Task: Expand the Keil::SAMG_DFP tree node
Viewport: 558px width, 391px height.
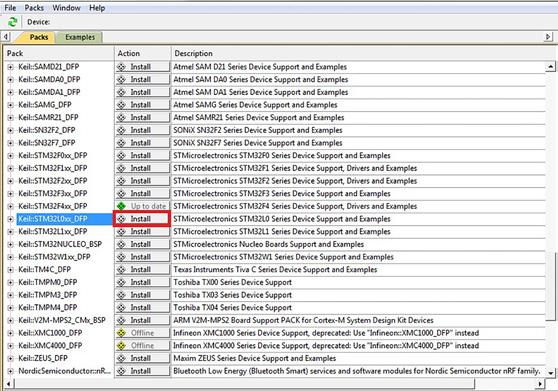Action: [10, 105]
